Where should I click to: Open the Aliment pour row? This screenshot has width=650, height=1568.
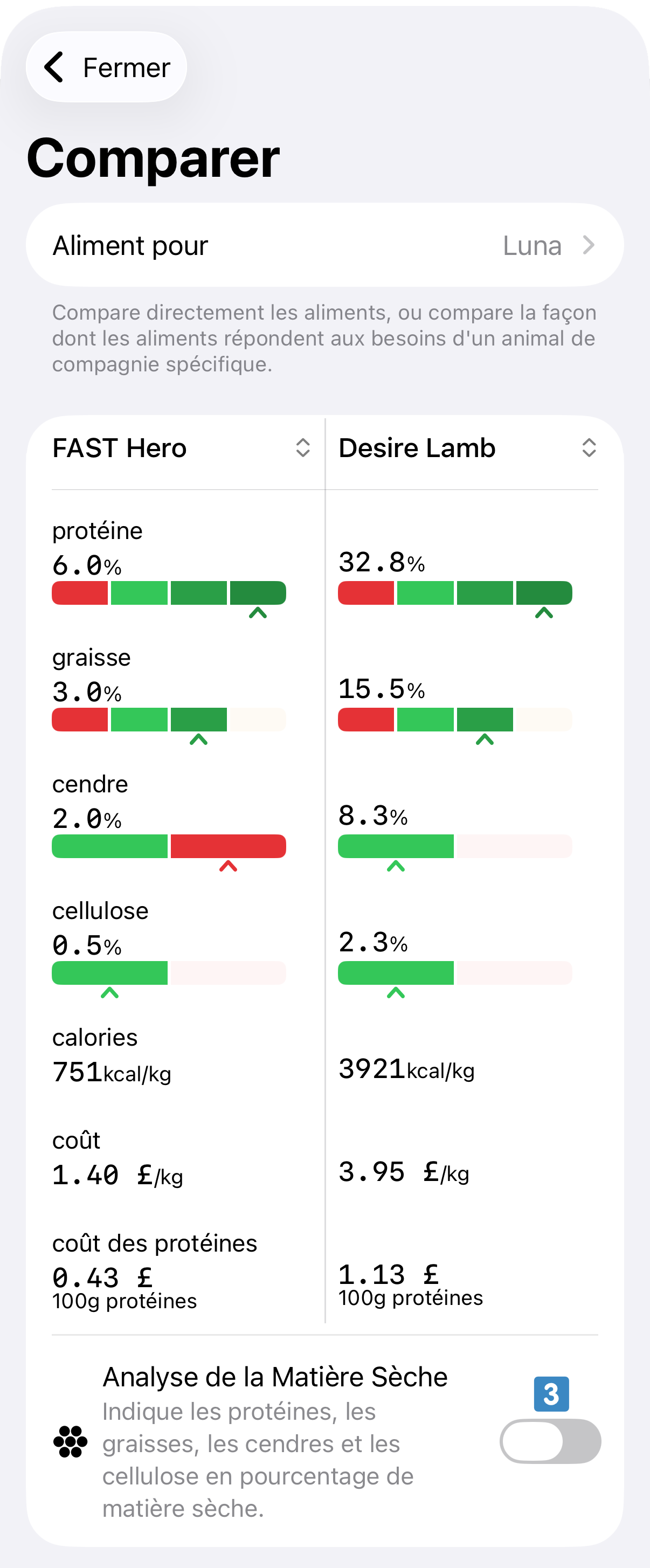point(324,245)
